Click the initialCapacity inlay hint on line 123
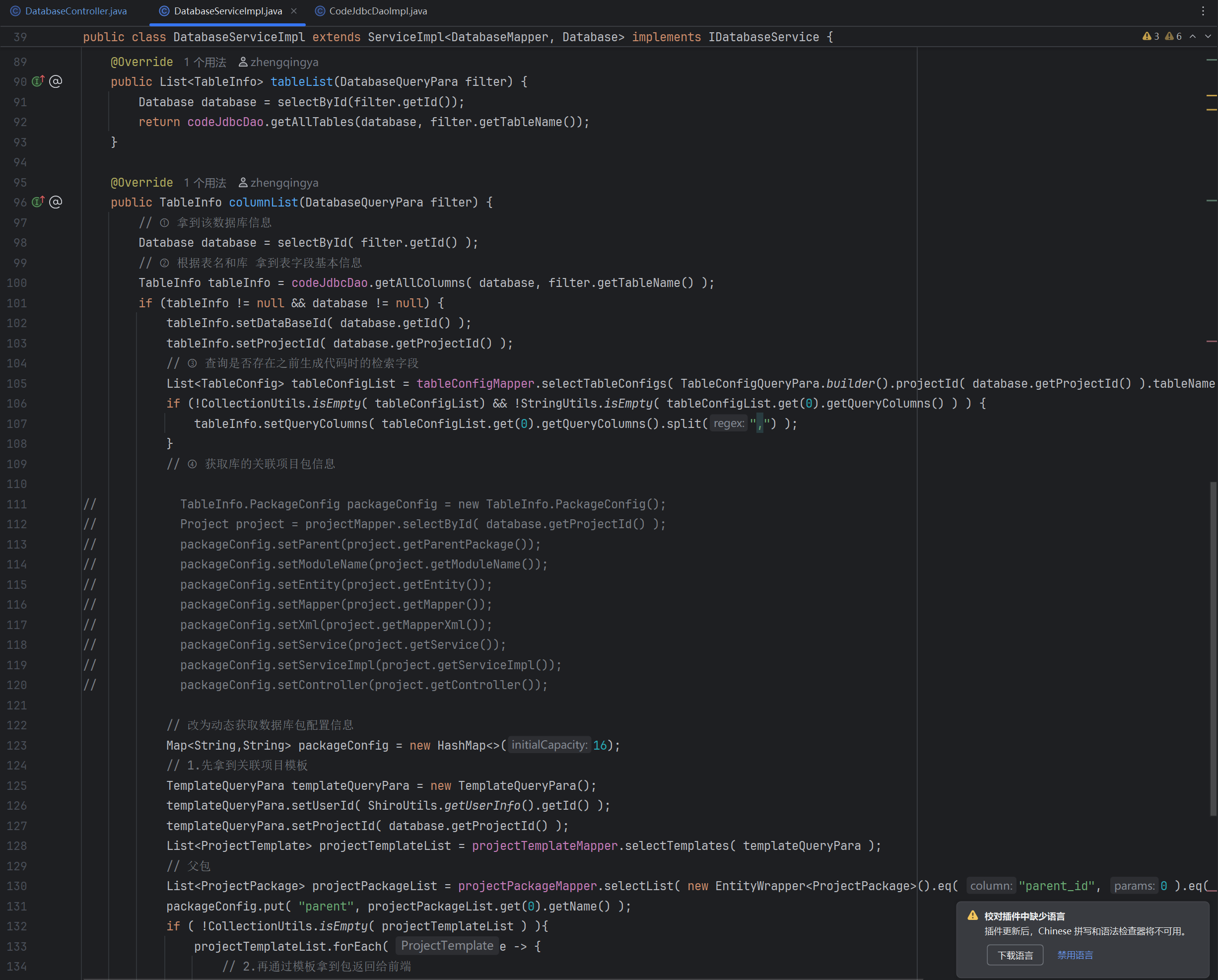Viewport: 1218px width, 980px height. [548, 746]
